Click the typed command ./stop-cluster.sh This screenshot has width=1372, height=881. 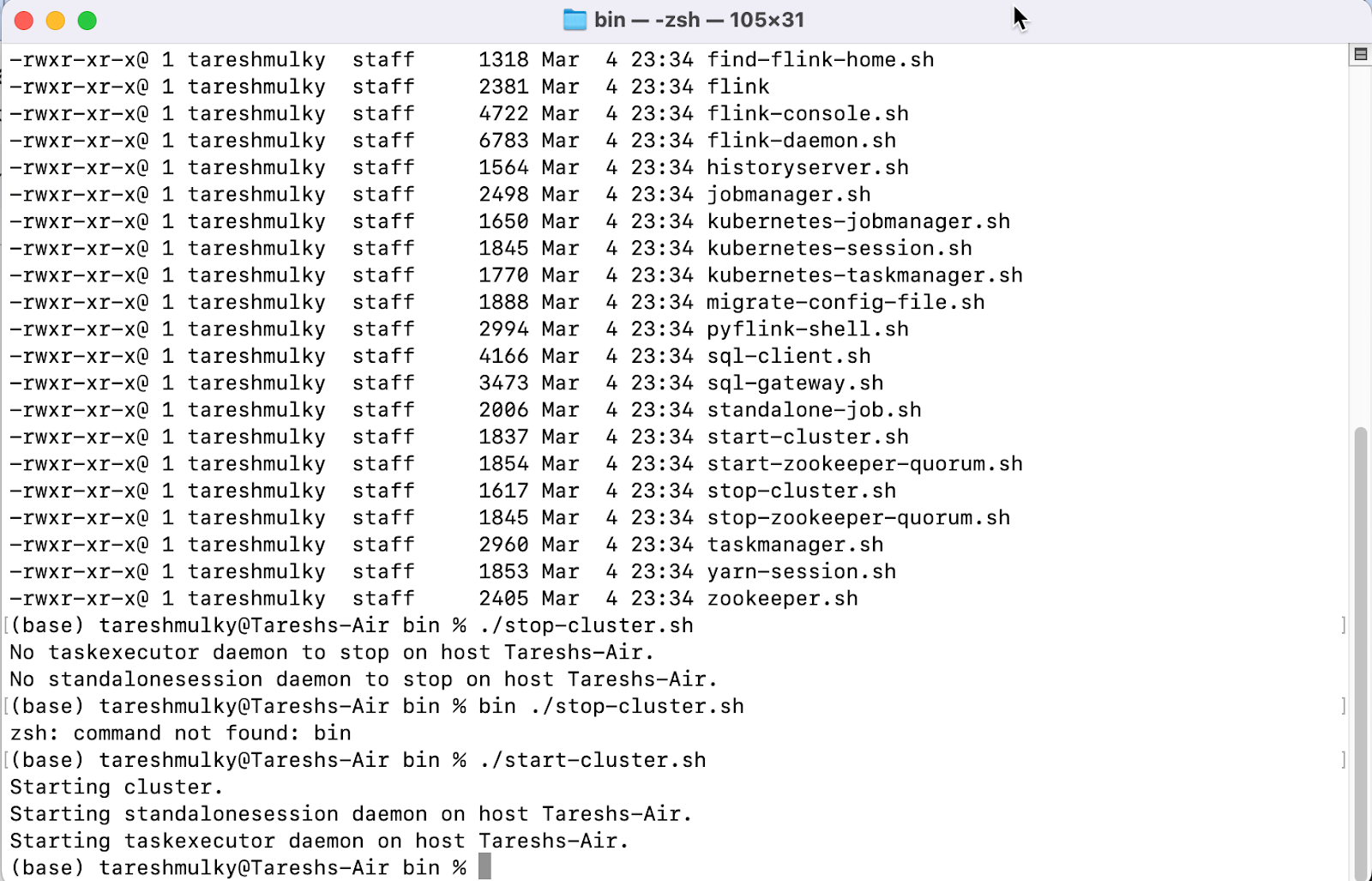(587, 626)
